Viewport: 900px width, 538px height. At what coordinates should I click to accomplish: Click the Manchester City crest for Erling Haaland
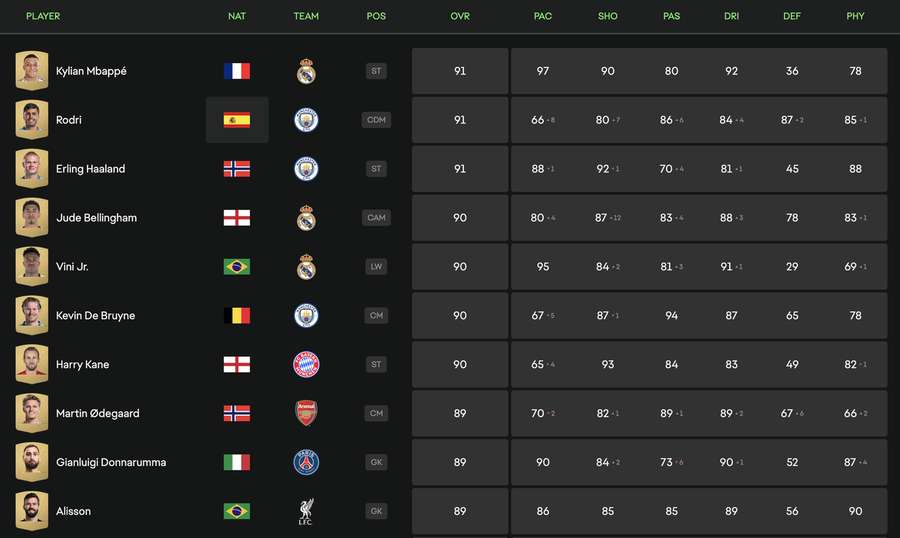coord(306,169)
